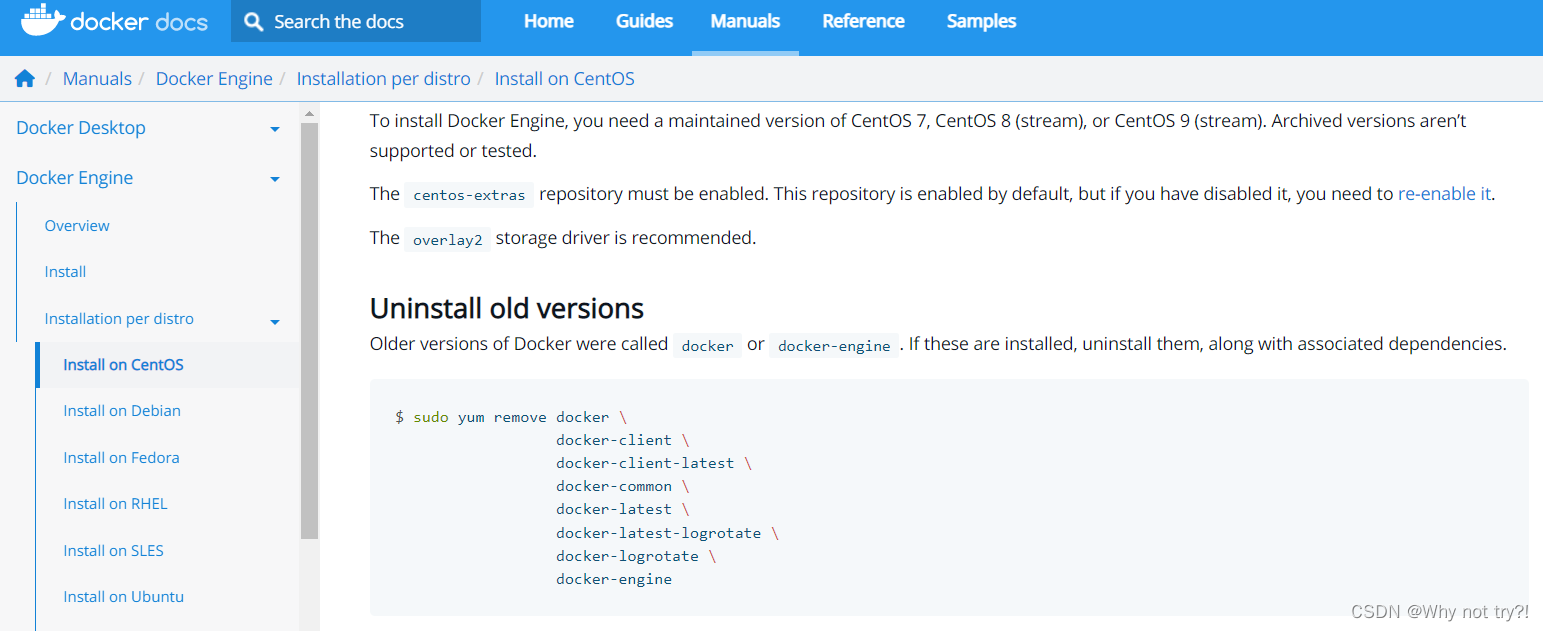Focus the Search the docs field
This screenshot has height=631, width=1543.
click(x=356, y=21)
